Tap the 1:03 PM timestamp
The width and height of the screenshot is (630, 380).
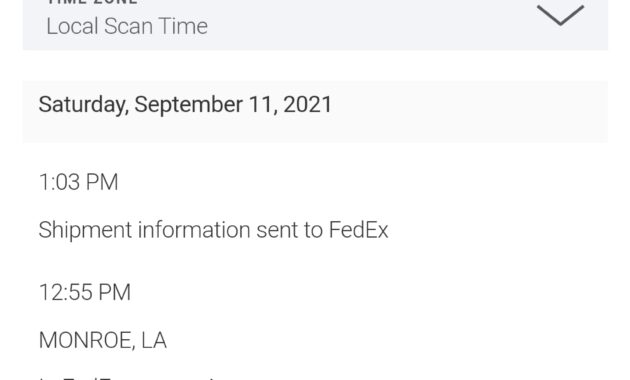pos(78,182)
